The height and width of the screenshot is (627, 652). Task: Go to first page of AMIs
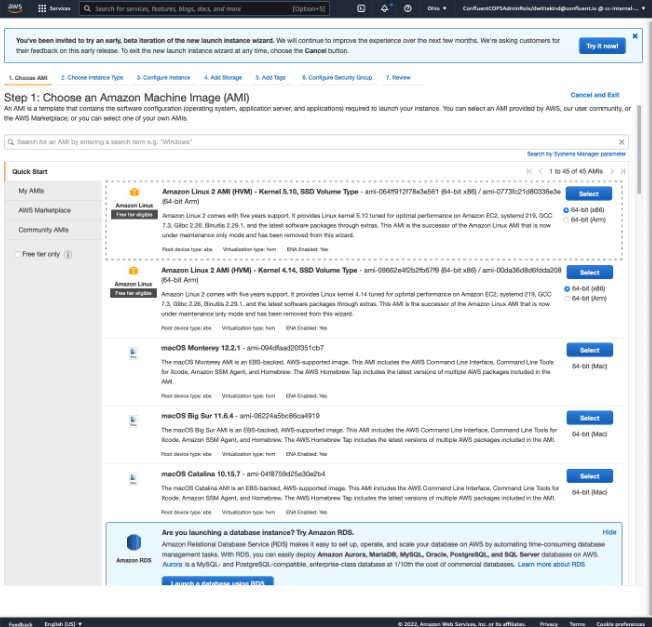pos(529,171)
